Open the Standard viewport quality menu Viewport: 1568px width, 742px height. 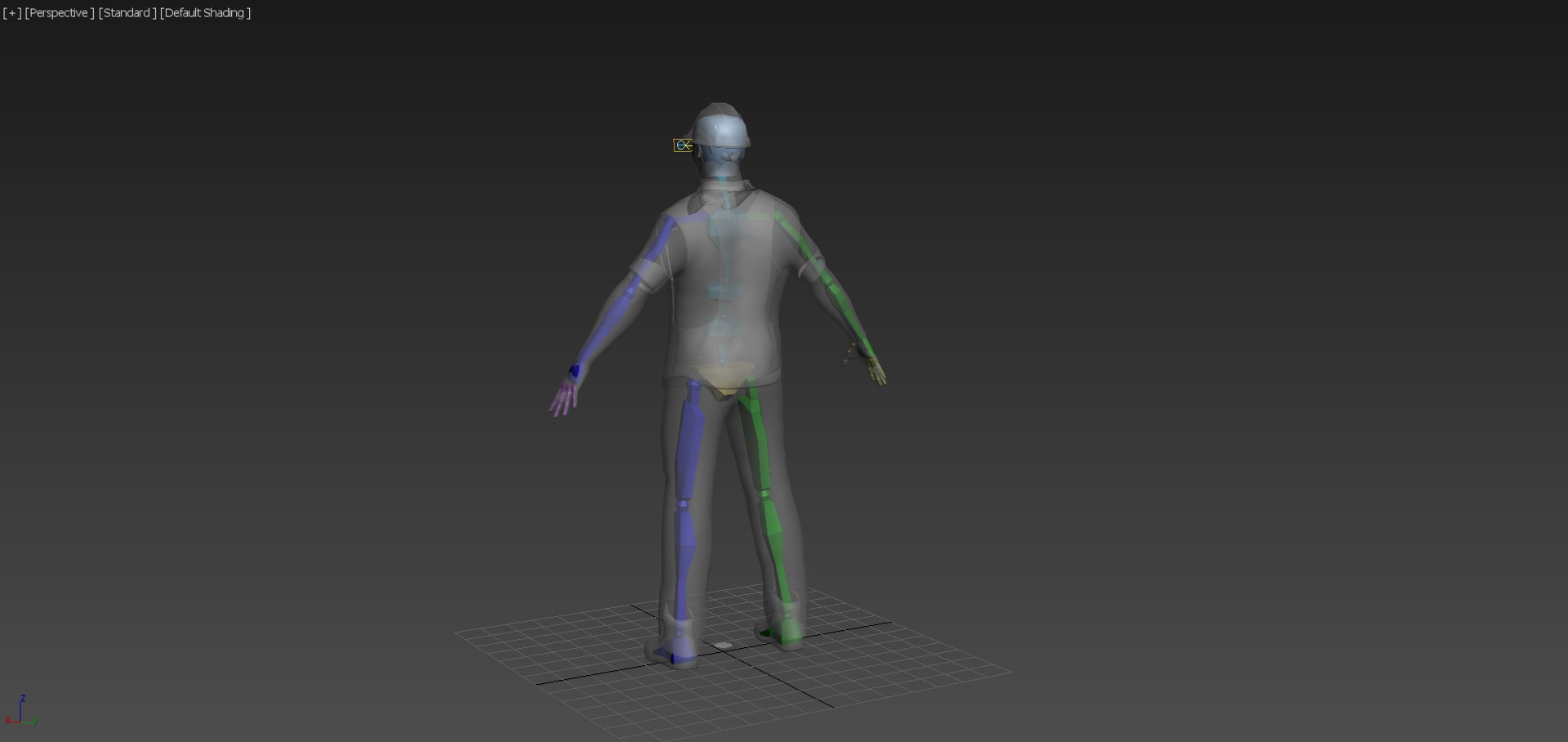pyautogui.click(x=127, y=13)
